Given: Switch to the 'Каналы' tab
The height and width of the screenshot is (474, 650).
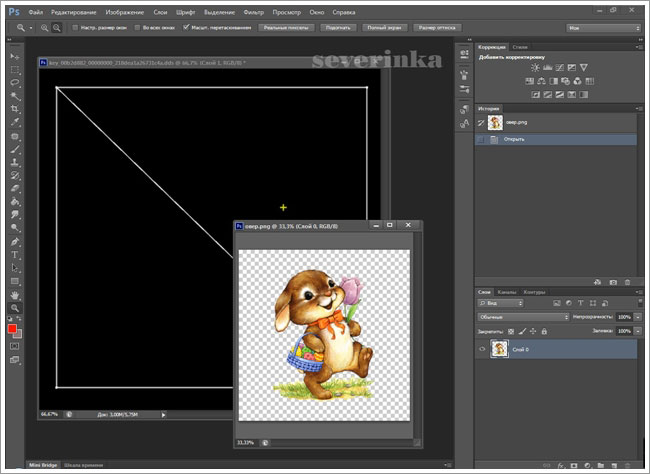Looking at the screenshot, I should [x=507, y=292].
